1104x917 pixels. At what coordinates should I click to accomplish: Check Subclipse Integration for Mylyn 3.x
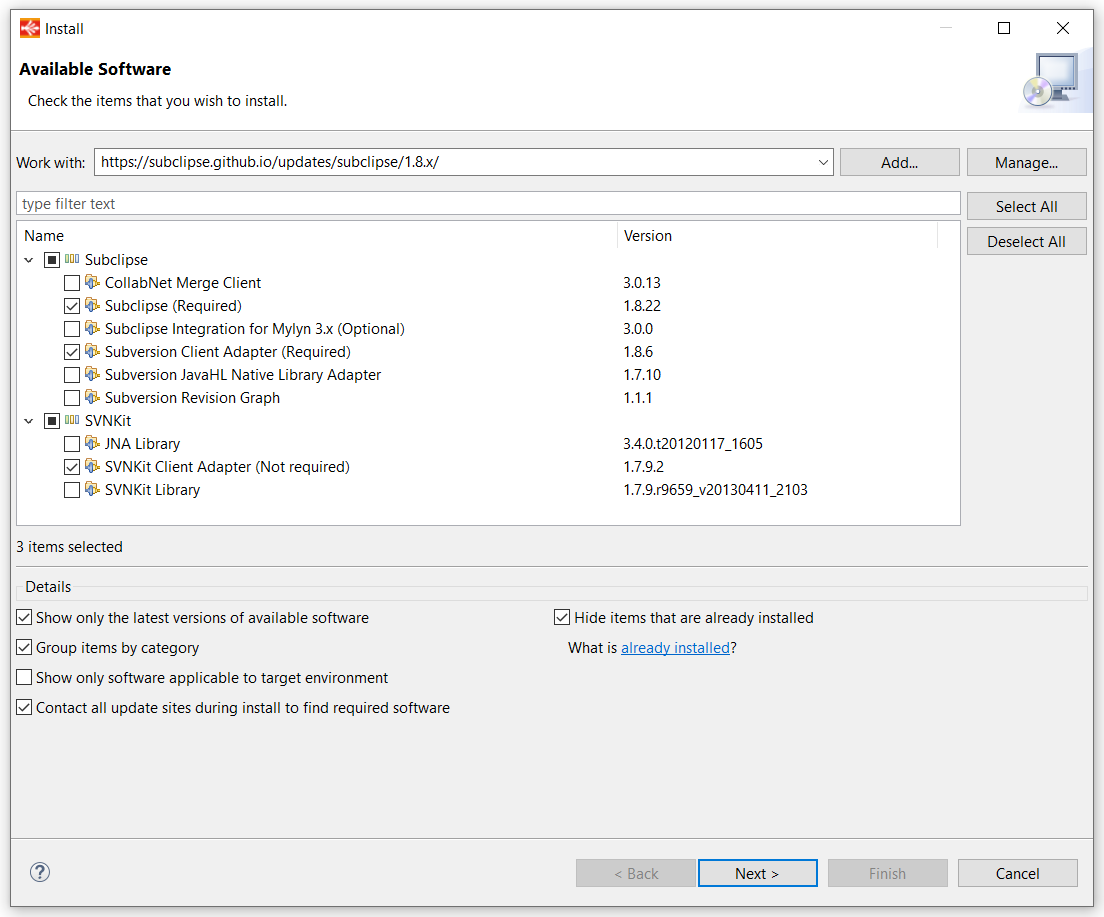click(72, 329)
